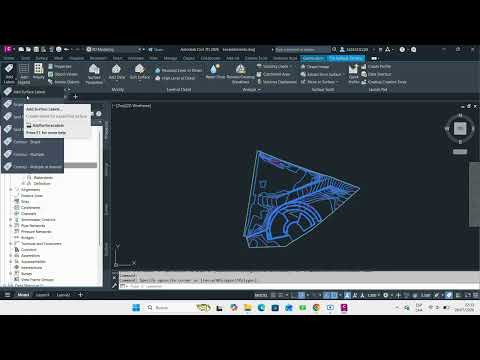The height and width of the screenshot is (360, 480).
Task: Expand the Pipe Networks tree node
Action: (x=11, y=226)
